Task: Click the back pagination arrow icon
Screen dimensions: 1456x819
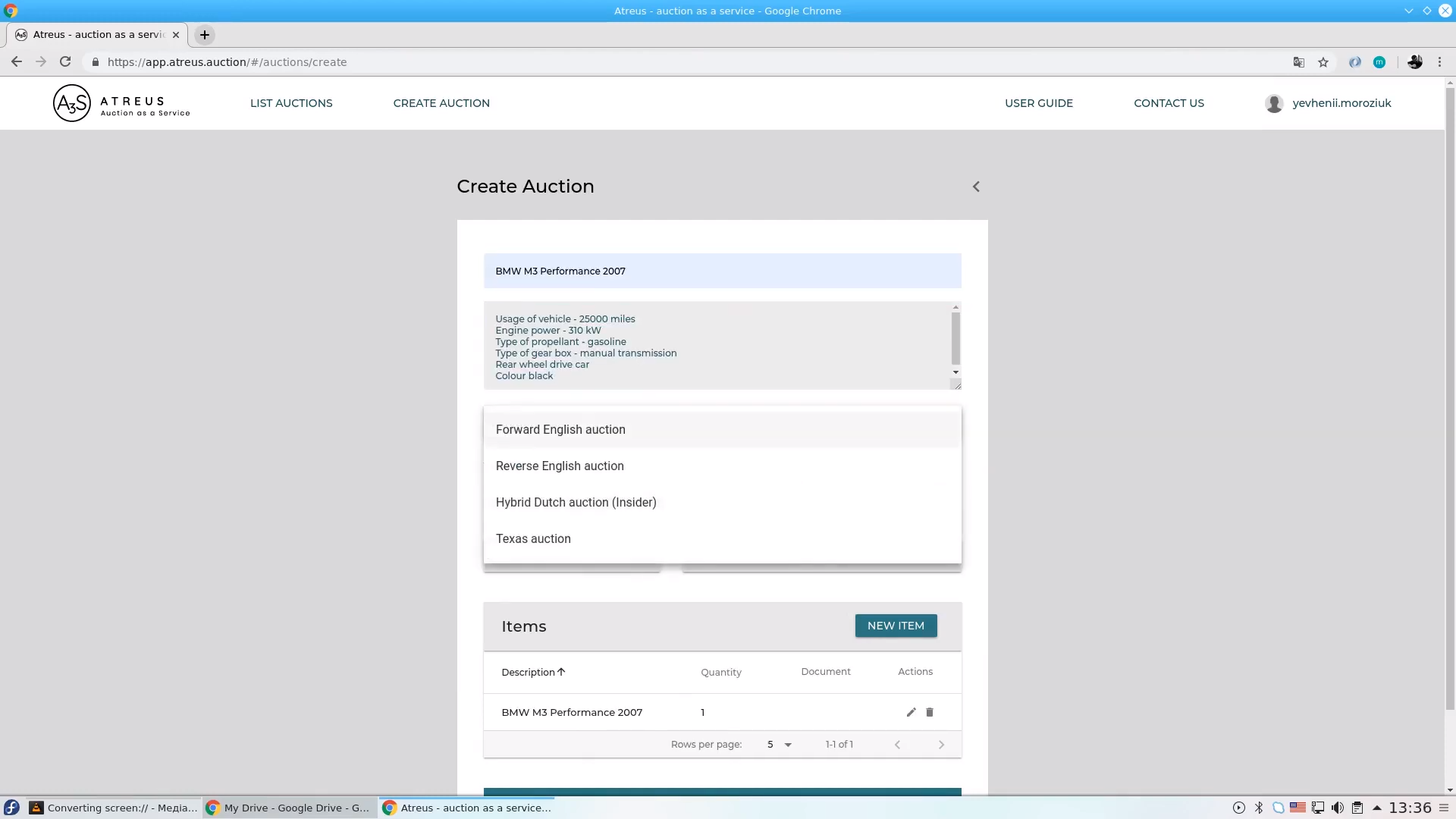Action: coord(898,744)
